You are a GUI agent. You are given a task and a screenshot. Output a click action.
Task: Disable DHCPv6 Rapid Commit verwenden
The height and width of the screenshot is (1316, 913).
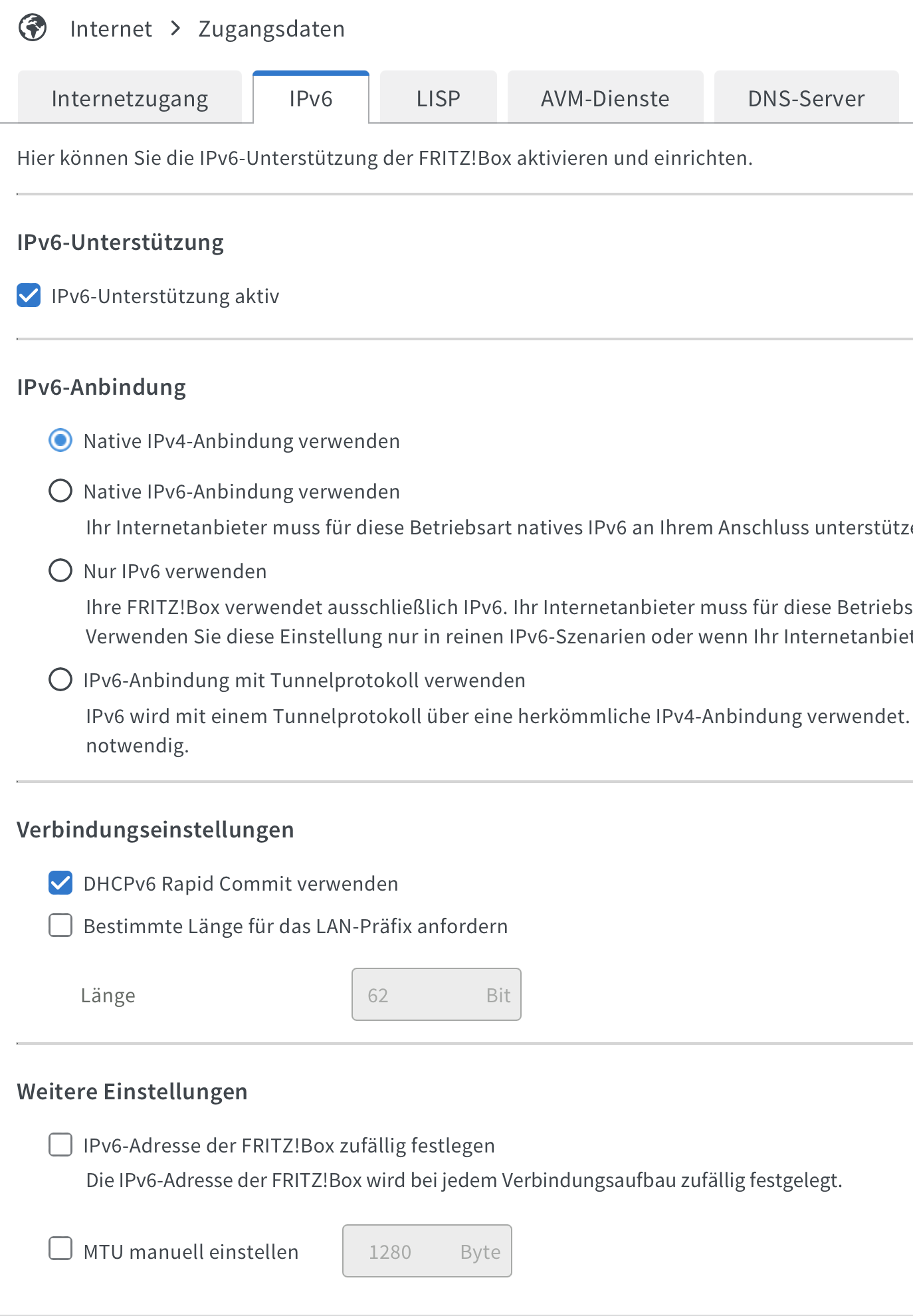[x=60, y=883]
